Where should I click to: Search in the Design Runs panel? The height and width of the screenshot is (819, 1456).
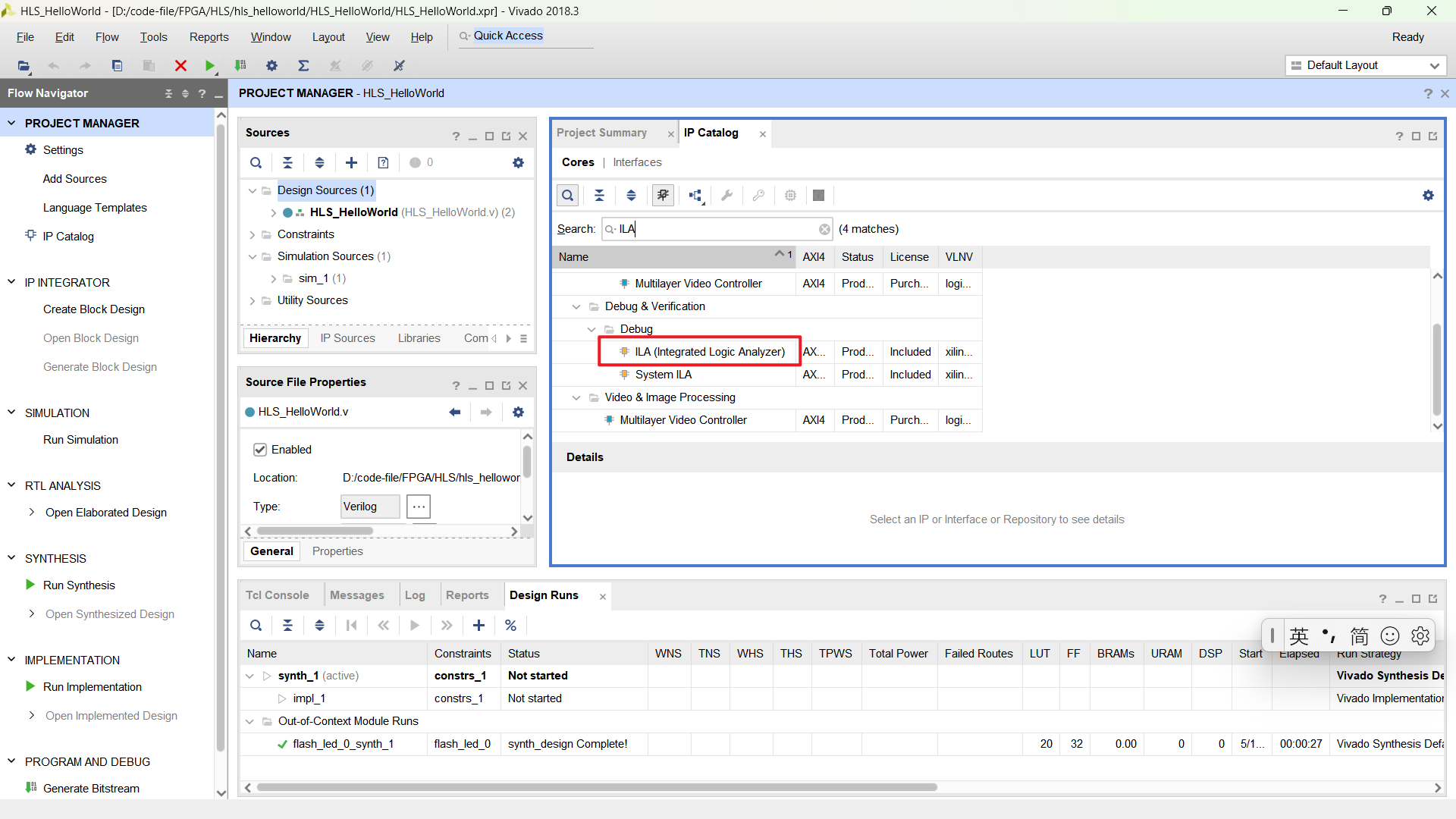point(256,626)
